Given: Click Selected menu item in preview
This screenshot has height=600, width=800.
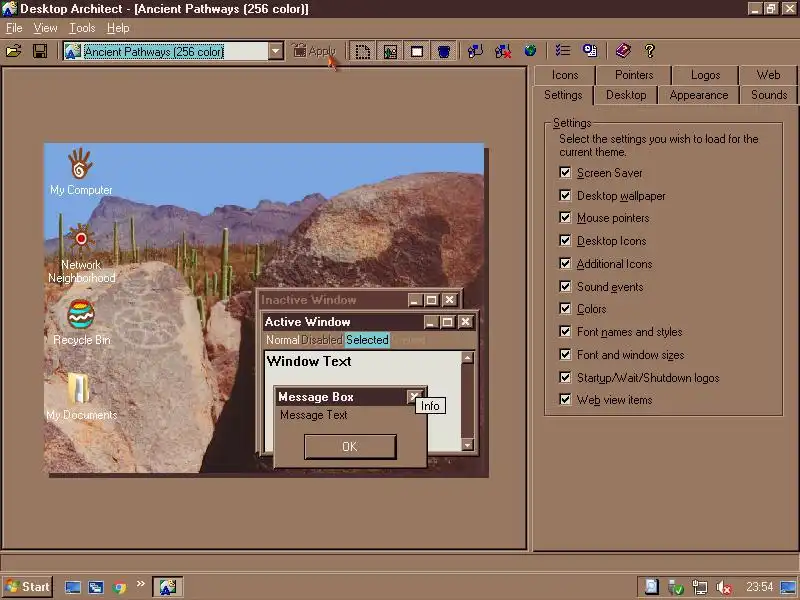Looking at the screenshot, I should tap(367, 340).
